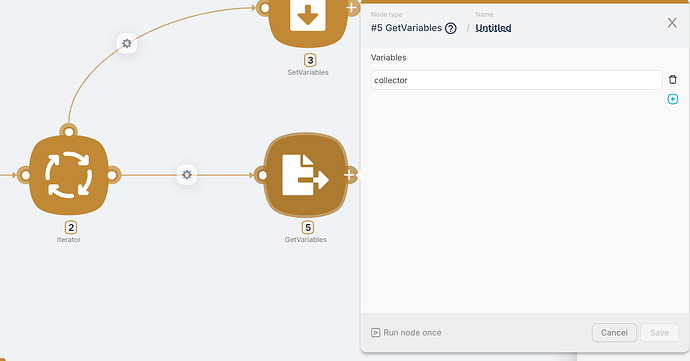Click the Iterator node's left input port
The height and width of the screenshot is (361, 690).
26,176
